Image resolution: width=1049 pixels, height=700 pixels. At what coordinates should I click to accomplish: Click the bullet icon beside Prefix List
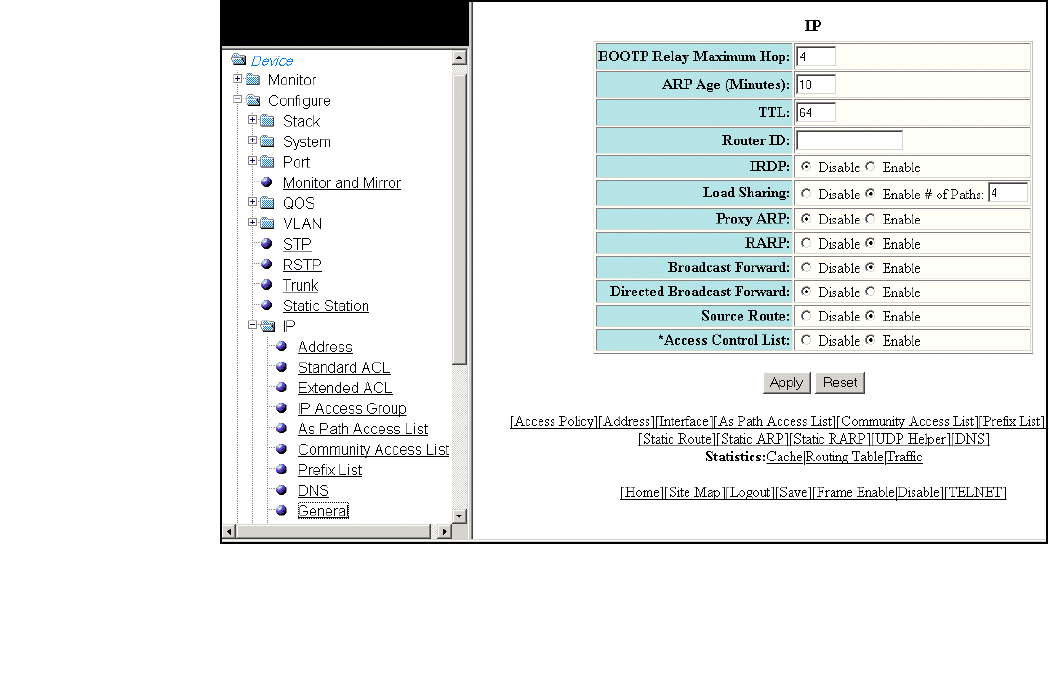pos(282,469)
